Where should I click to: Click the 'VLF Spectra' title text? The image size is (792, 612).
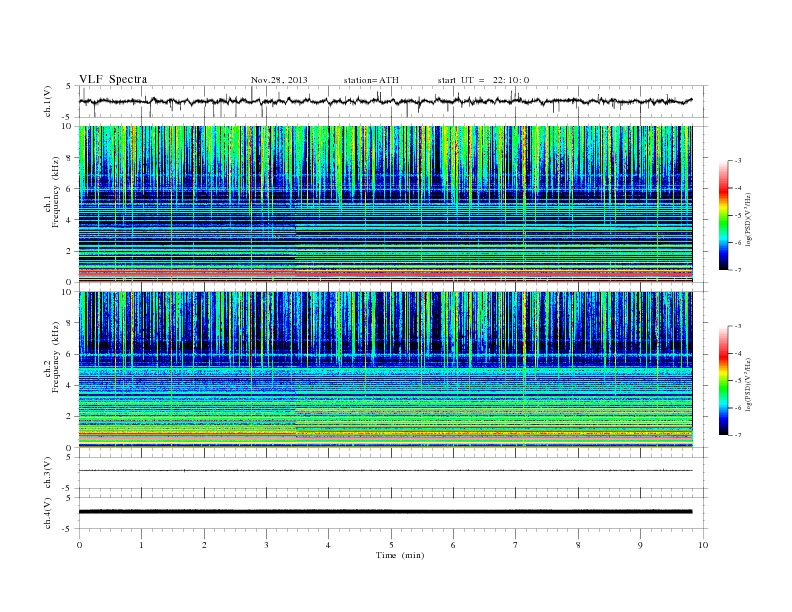point(113,79)
